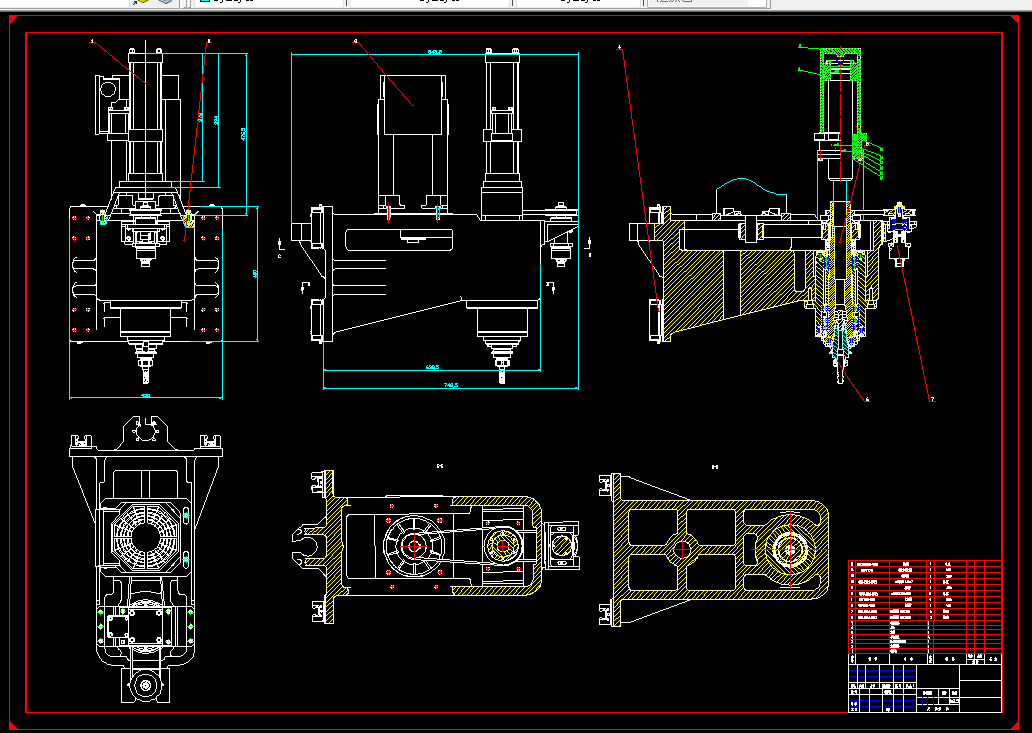This screenshot has height=733, width=1032.
Task: Click the cyan motor outline in section view
Action: [x=751, y=195]
